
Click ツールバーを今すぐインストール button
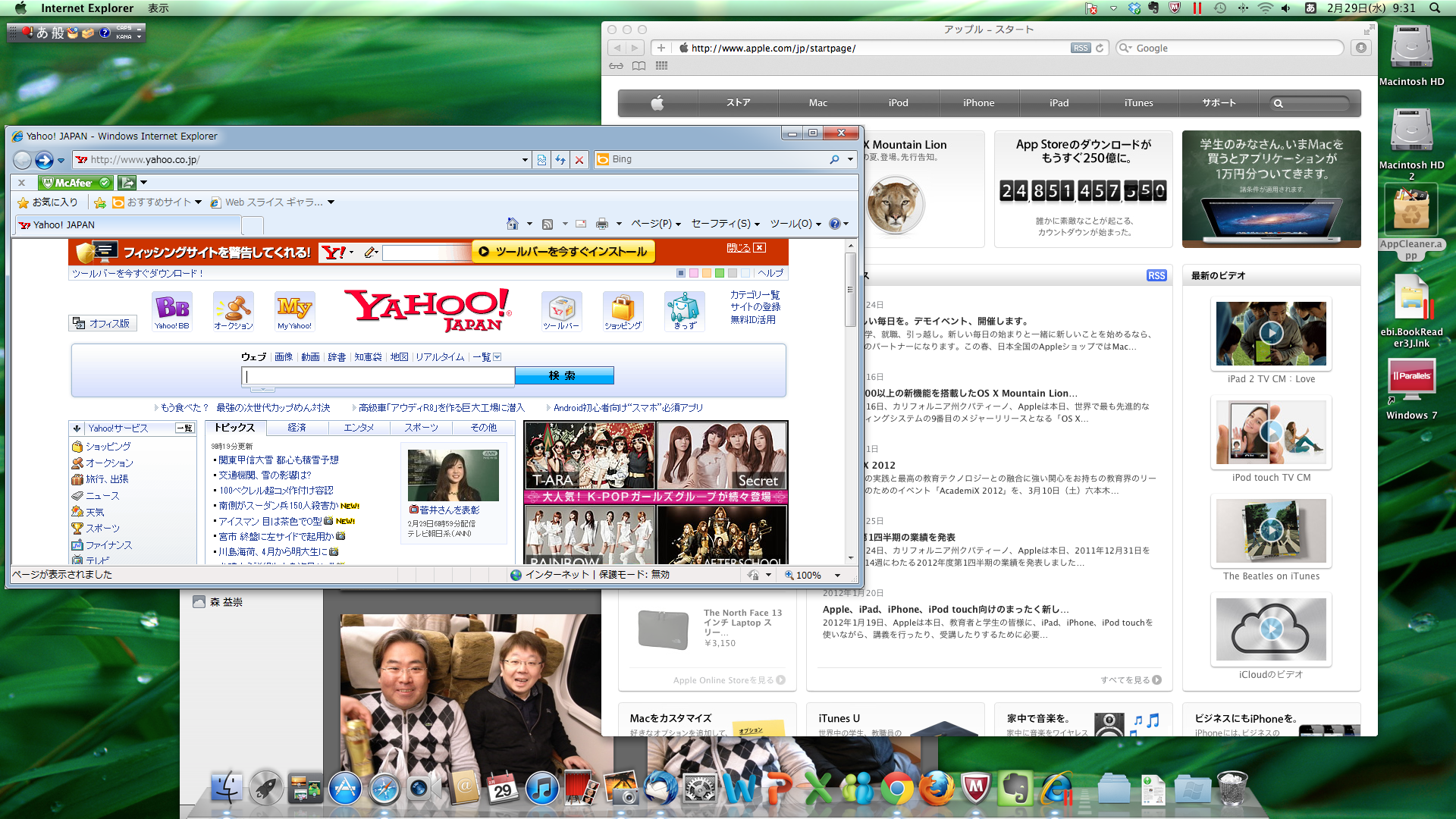pyautogui.click(x=563, y=252)
